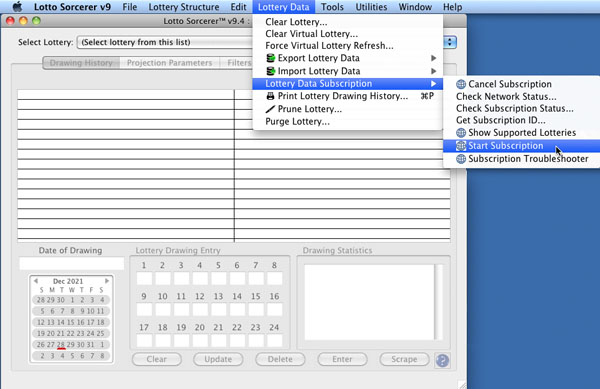Select December 28 in the calendar

60,345
